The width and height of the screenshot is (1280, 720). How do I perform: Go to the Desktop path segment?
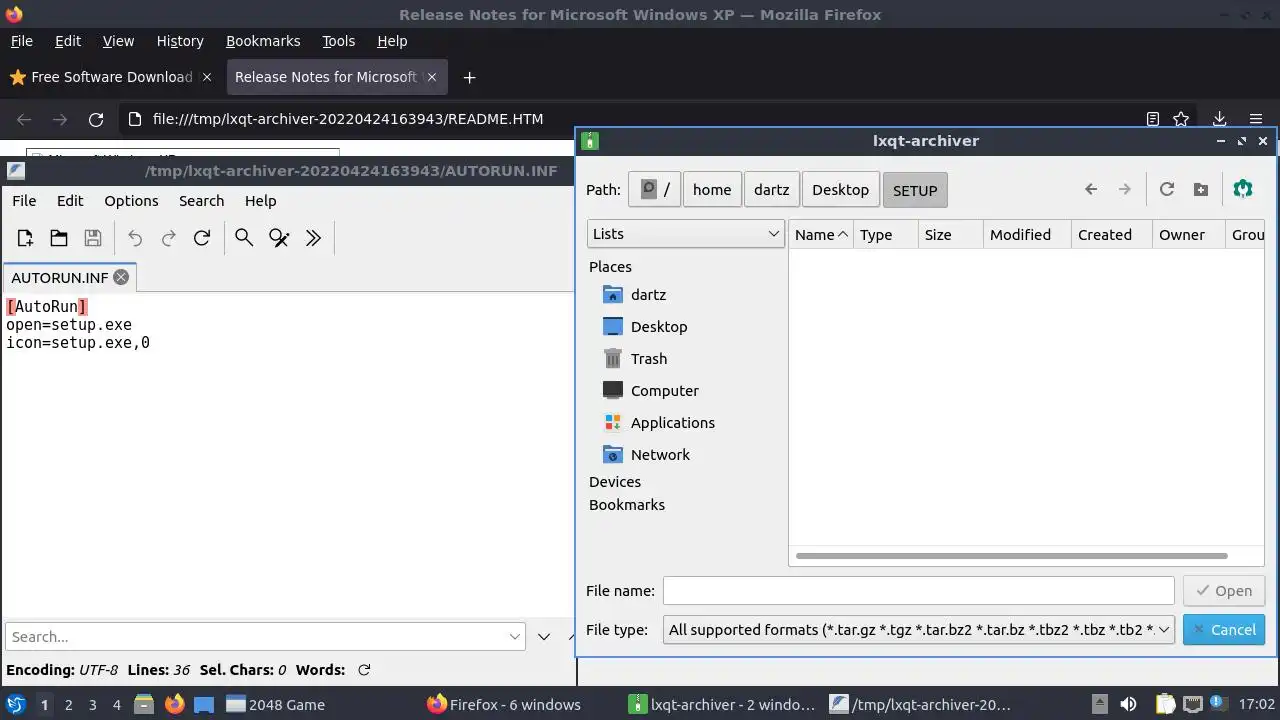(840, 190)
